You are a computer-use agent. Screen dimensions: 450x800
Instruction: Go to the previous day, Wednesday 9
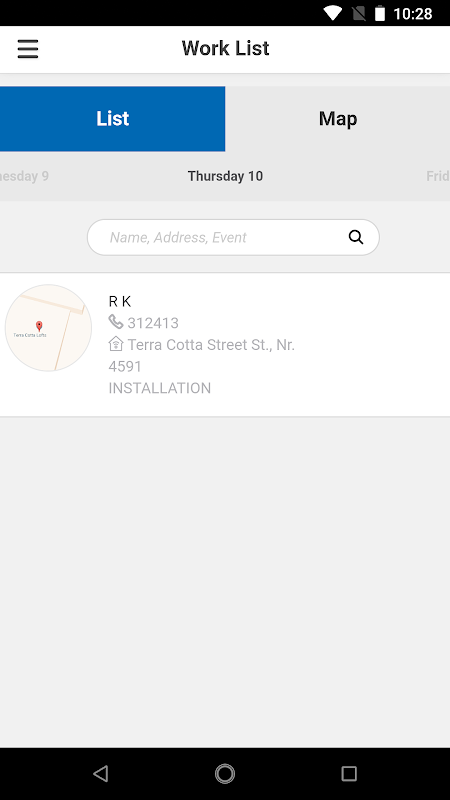pyautogui.click(x=24, y=176)
